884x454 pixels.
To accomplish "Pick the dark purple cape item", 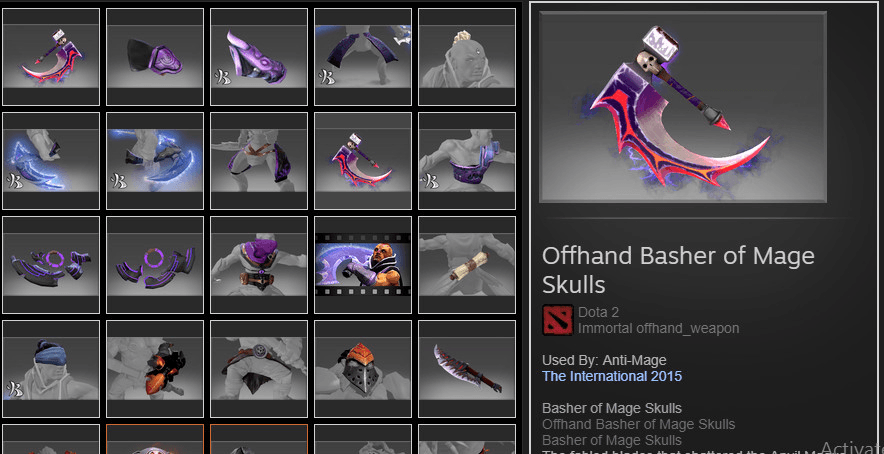I will click(x=363, y=56).
